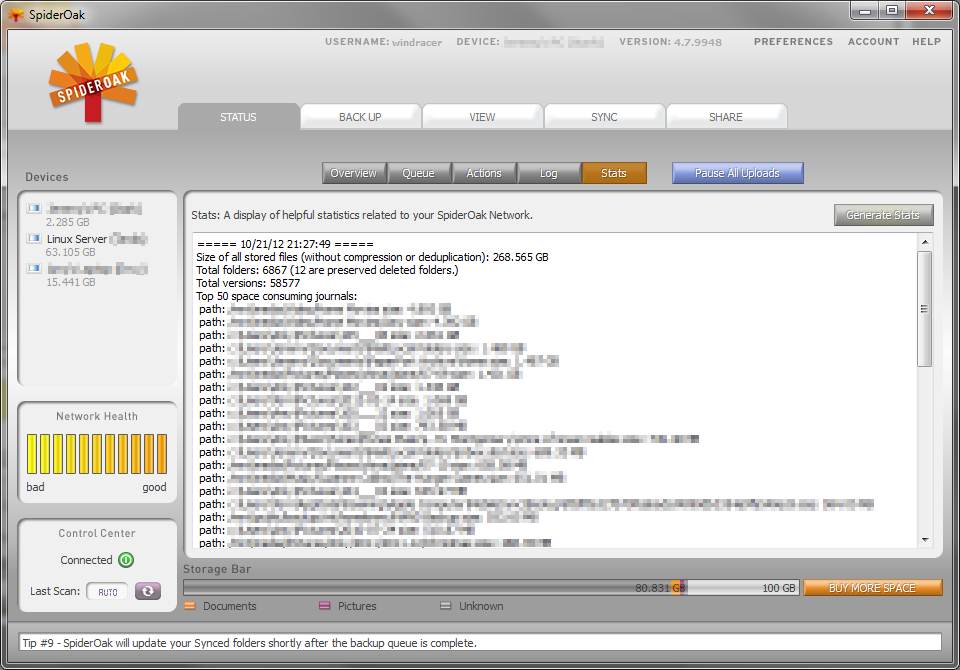Click the 'Total folders: 6867' line
This screenshot has height=670, width=960.
[327, 270]
